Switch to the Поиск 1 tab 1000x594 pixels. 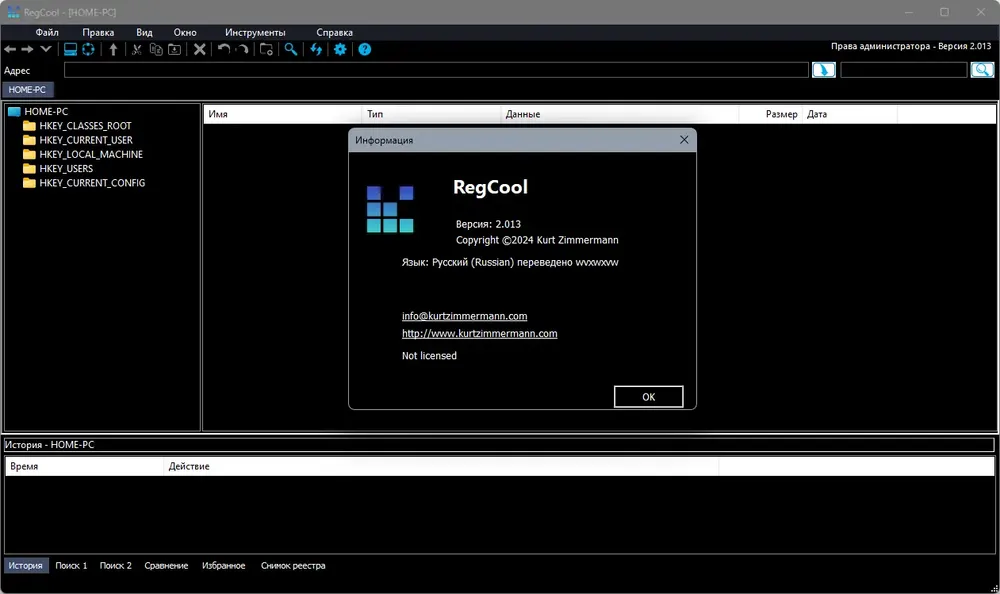(x=71, y=565)
